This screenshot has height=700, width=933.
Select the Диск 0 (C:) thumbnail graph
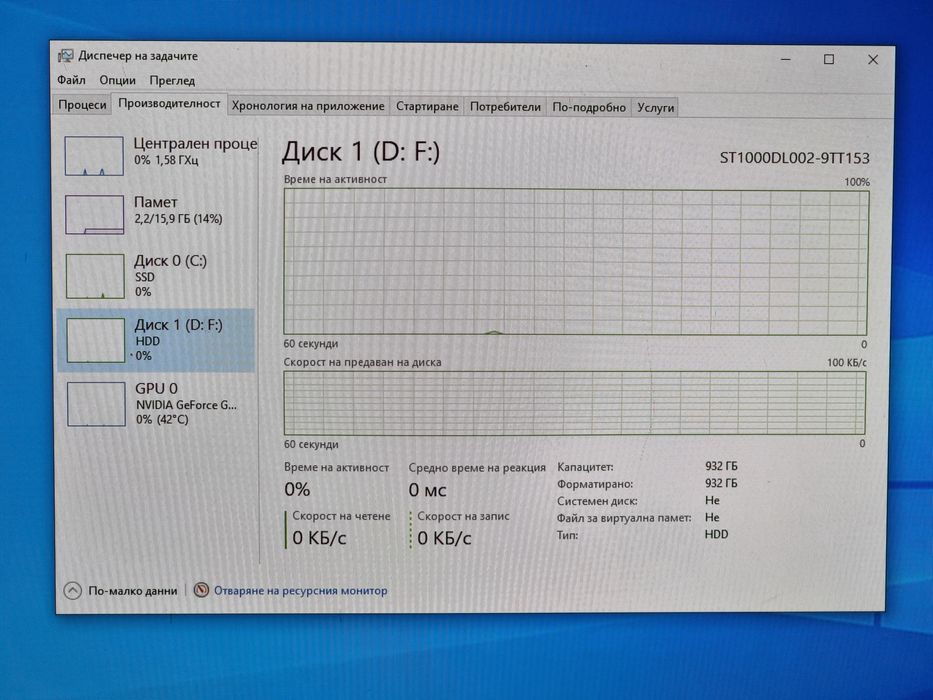(x=95, y=276)
